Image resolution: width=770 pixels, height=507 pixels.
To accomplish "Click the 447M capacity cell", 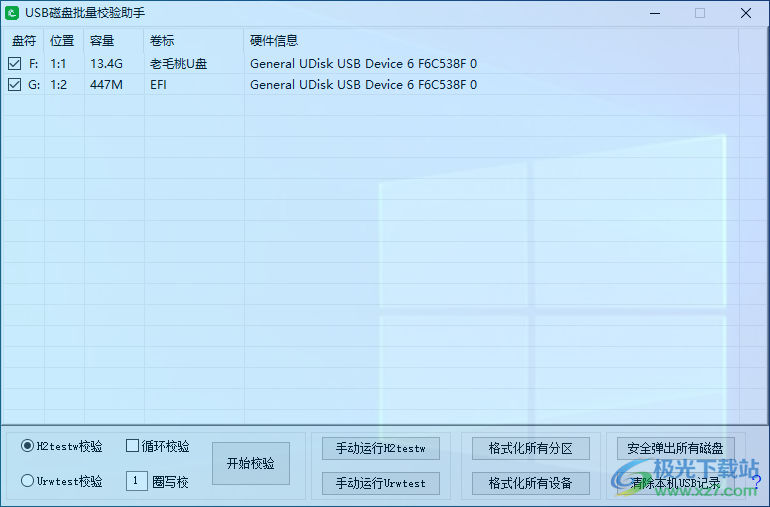I will 107,85.
